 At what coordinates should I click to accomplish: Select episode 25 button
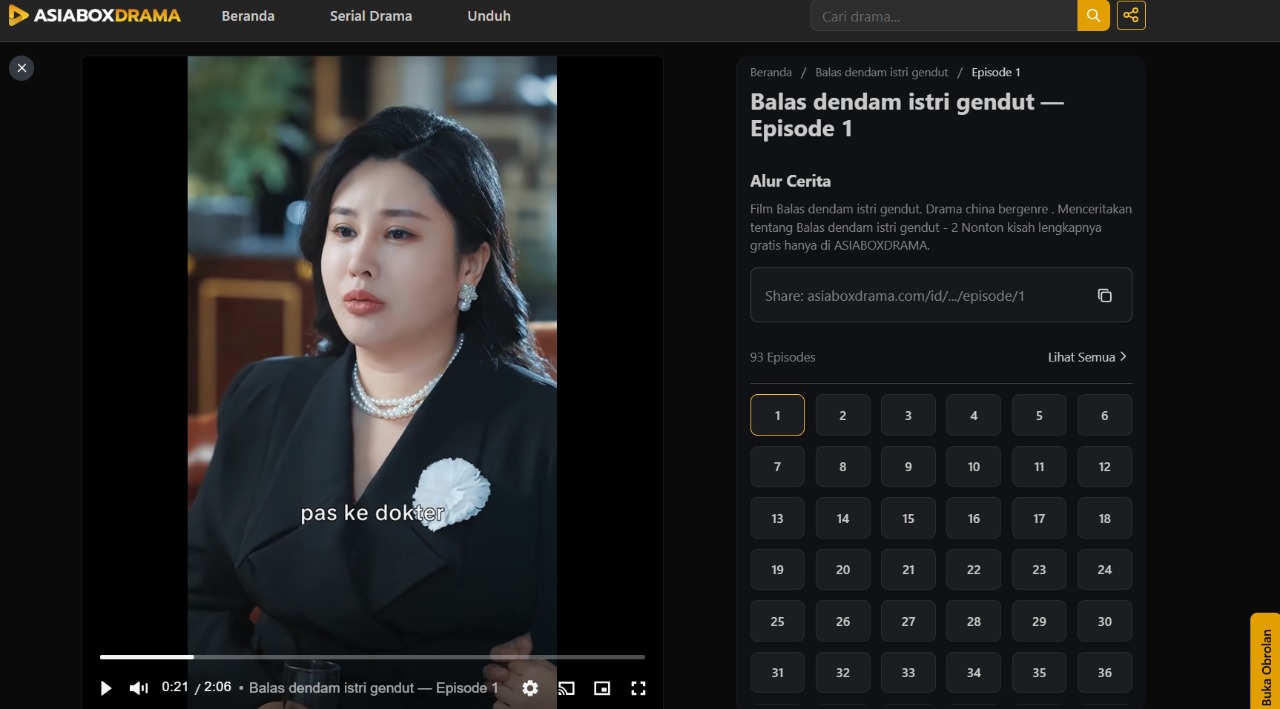click(777, 621)
